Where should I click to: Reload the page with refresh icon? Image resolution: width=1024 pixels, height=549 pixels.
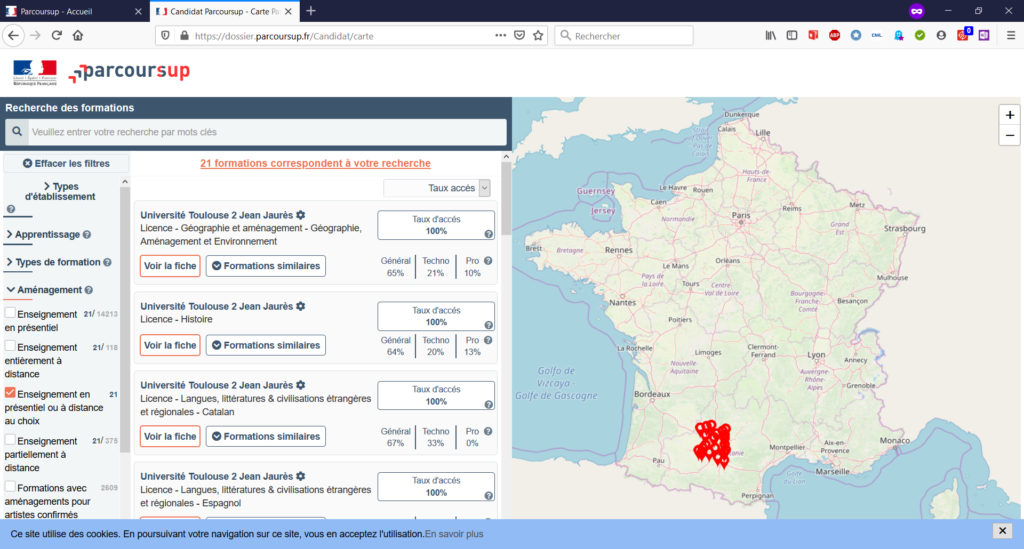coord(57,35)
